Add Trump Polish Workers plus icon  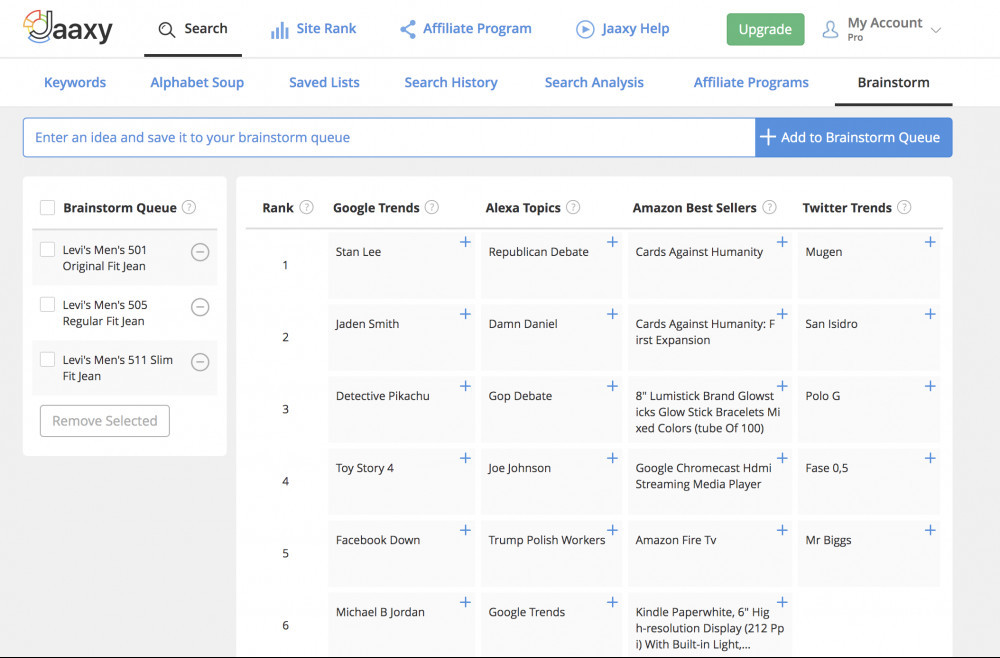pos(612,530)
